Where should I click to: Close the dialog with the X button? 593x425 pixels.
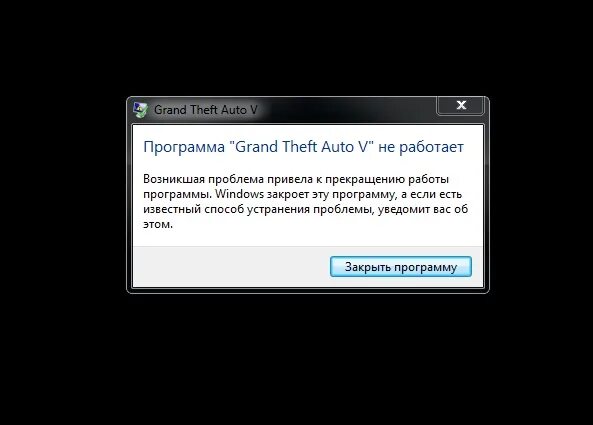coord(461,105)
